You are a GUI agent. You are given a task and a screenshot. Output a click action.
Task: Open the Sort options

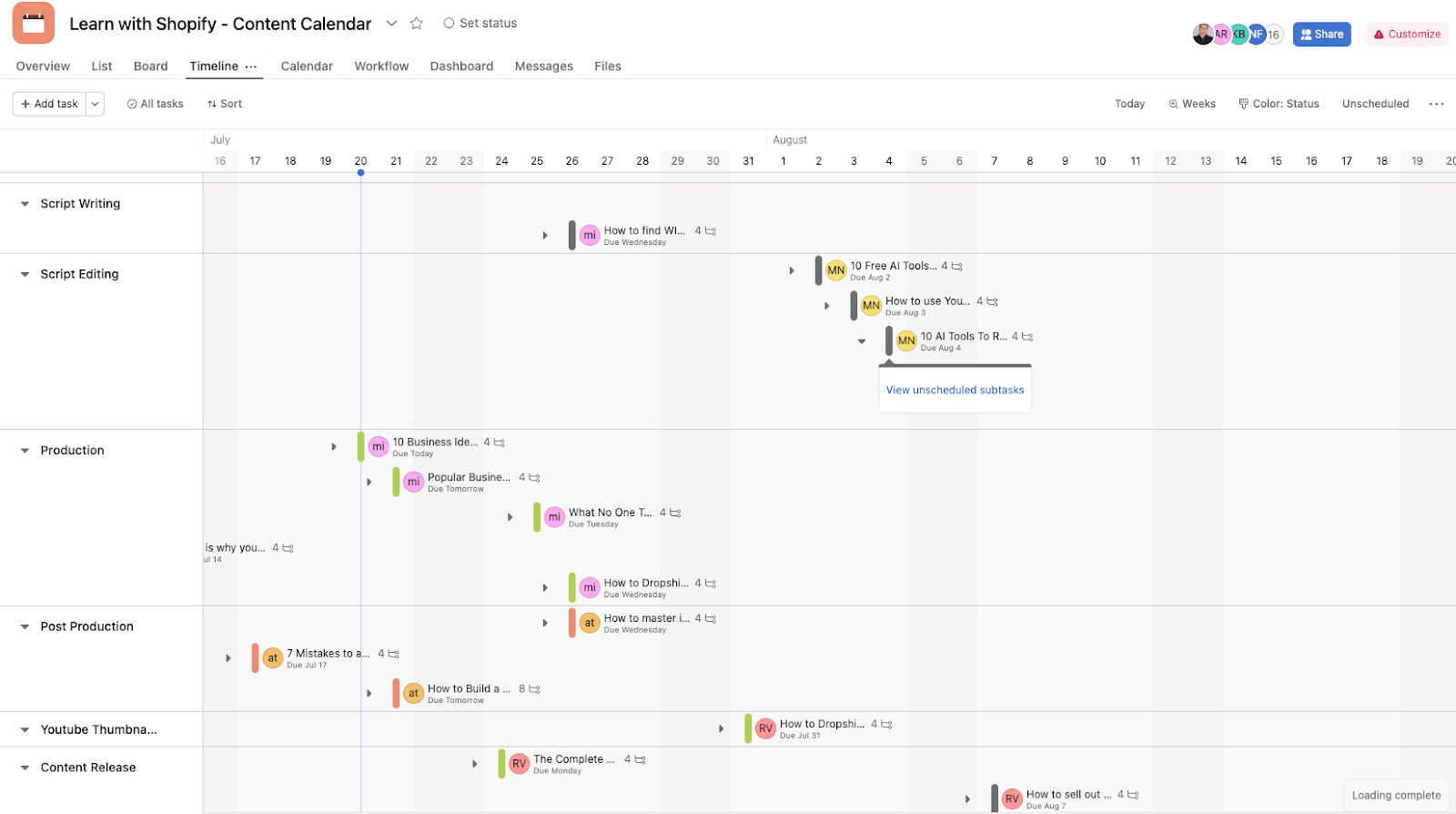click(x=224, y=104)
